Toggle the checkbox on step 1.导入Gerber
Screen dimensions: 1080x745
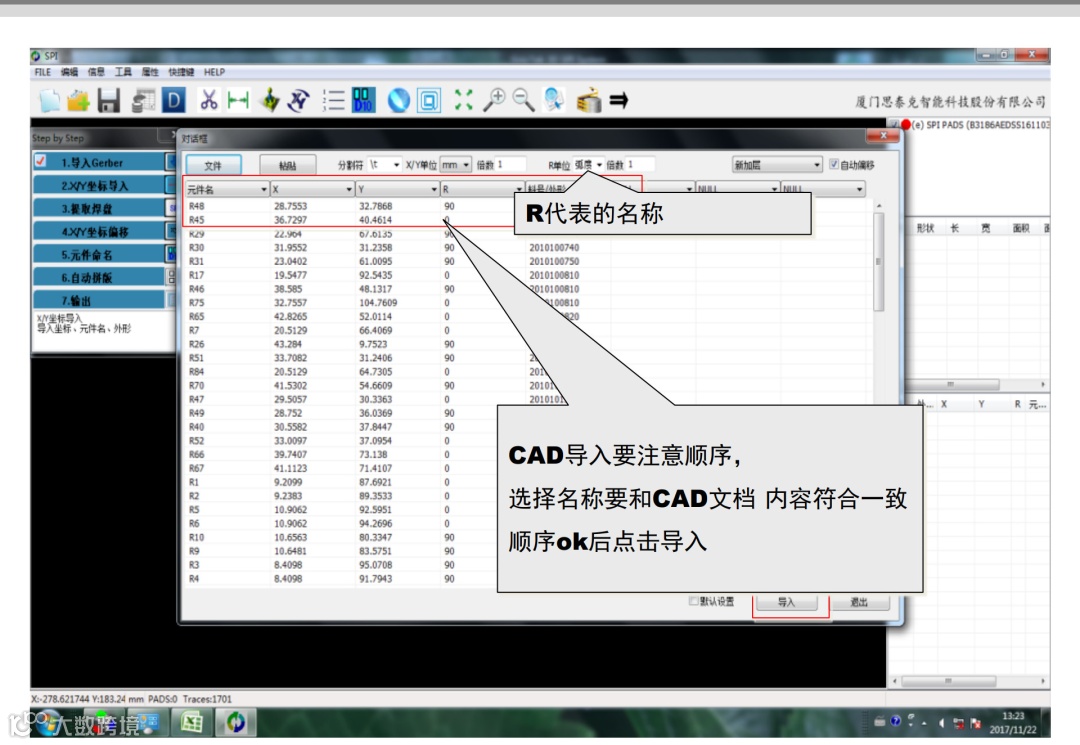tap(41, 161)
